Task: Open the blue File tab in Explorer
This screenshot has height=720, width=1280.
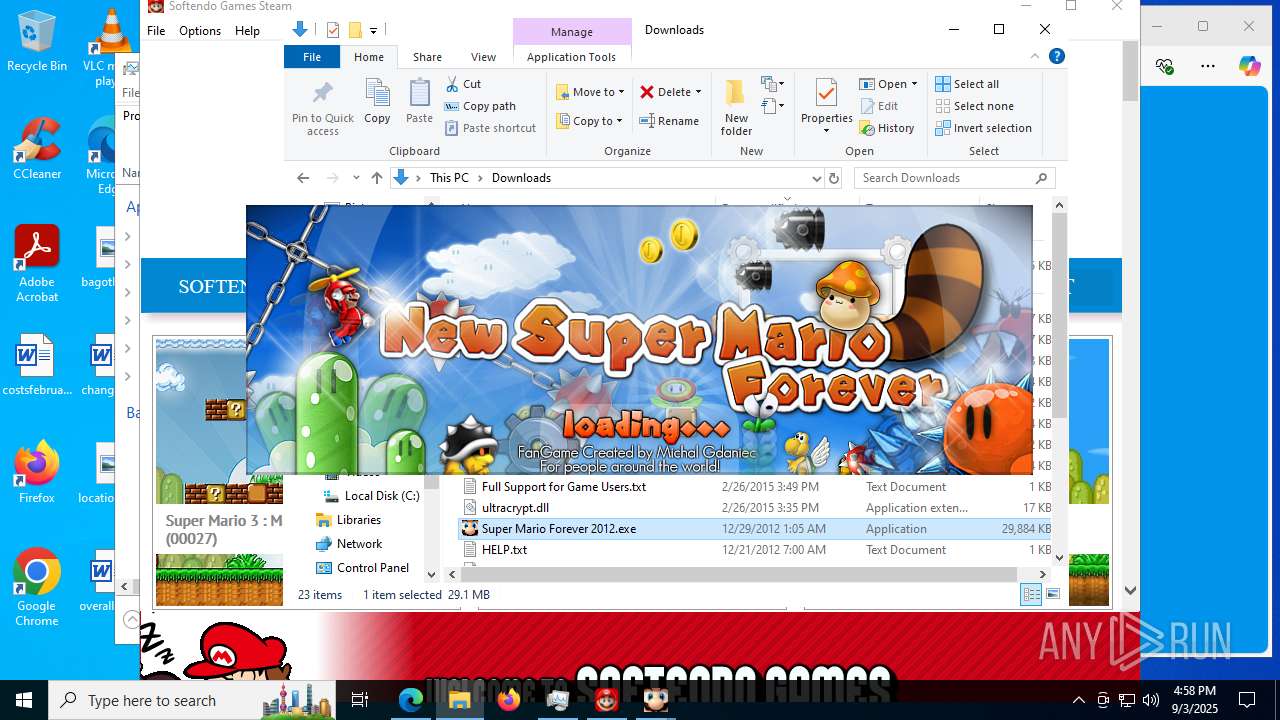Action: point(312,57)
